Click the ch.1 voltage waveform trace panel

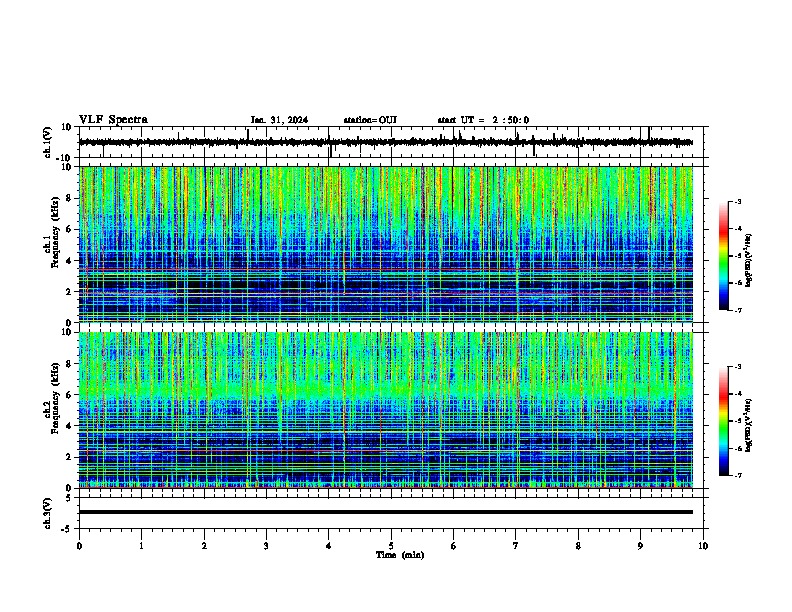391,142
